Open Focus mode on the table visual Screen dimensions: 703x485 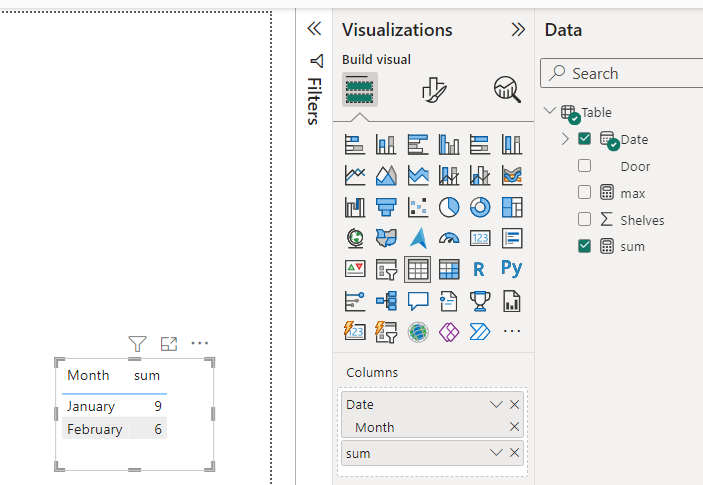[169, 344]
